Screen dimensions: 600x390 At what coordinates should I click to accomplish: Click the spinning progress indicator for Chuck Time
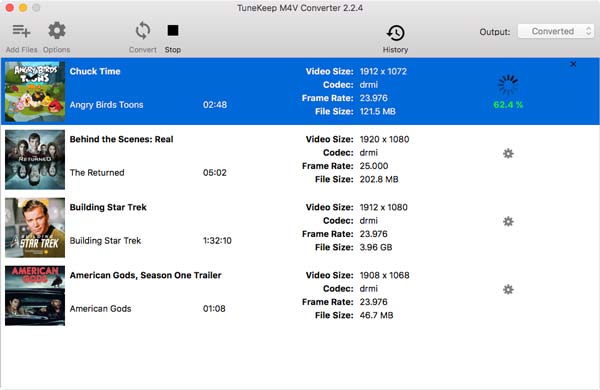click(x=508, y=85)
